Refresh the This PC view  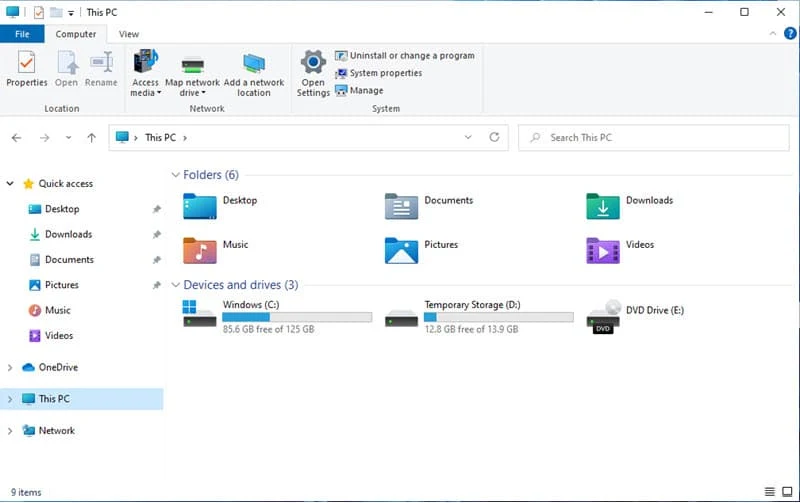494,137
